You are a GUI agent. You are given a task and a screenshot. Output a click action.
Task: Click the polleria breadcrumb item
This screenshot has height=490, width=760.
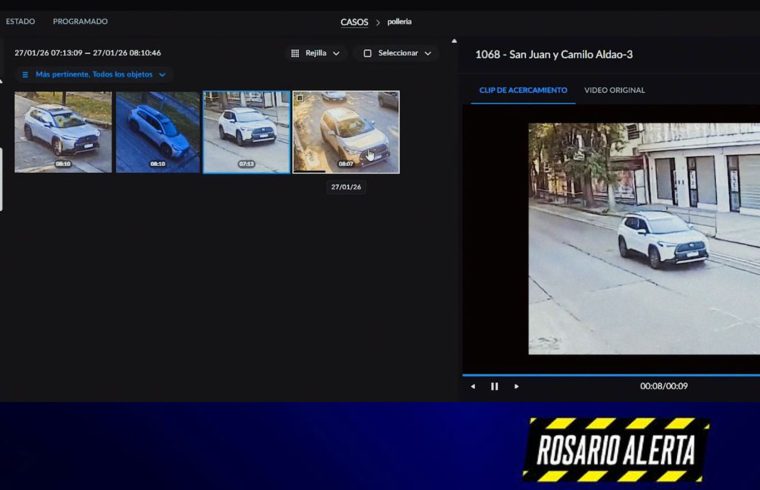tap(399, 21)
